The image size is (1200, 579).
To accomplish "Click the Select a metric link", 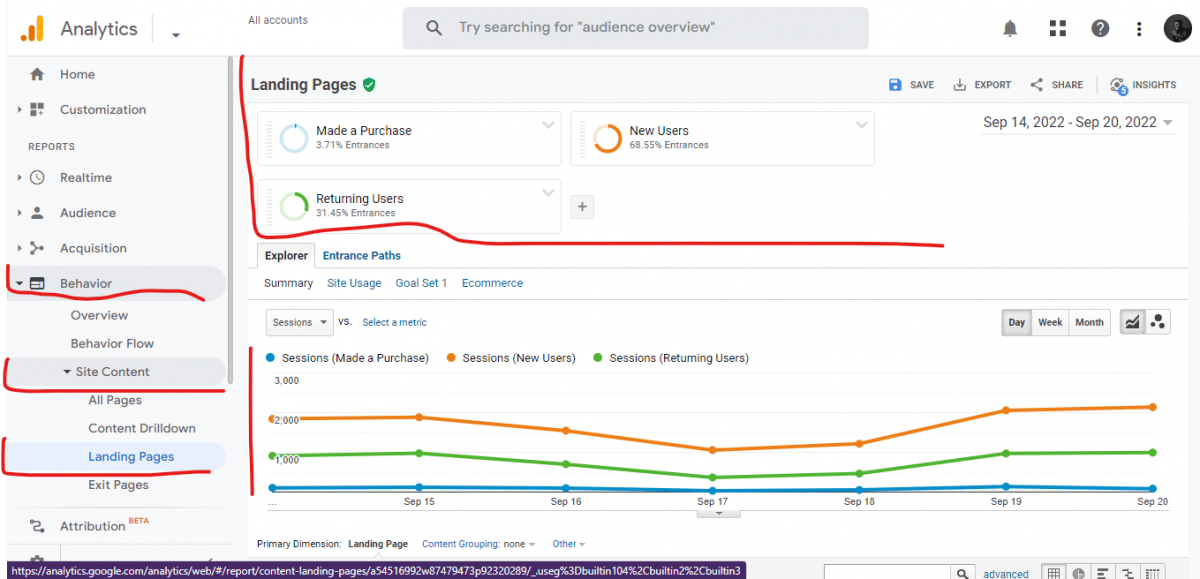I will (x=394, y=322).
